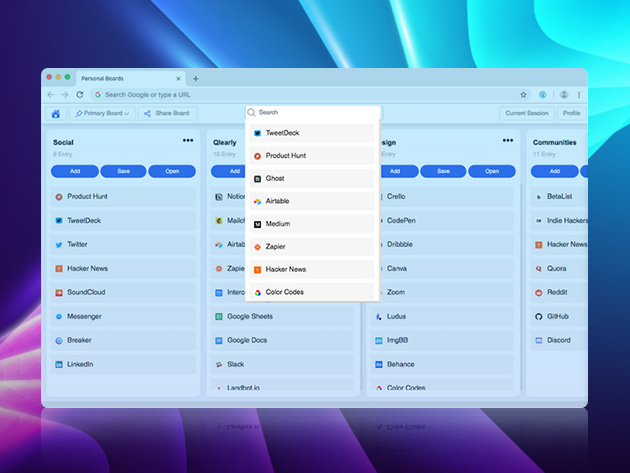
Task: Open the Profile button
Action: click(571, 113)
